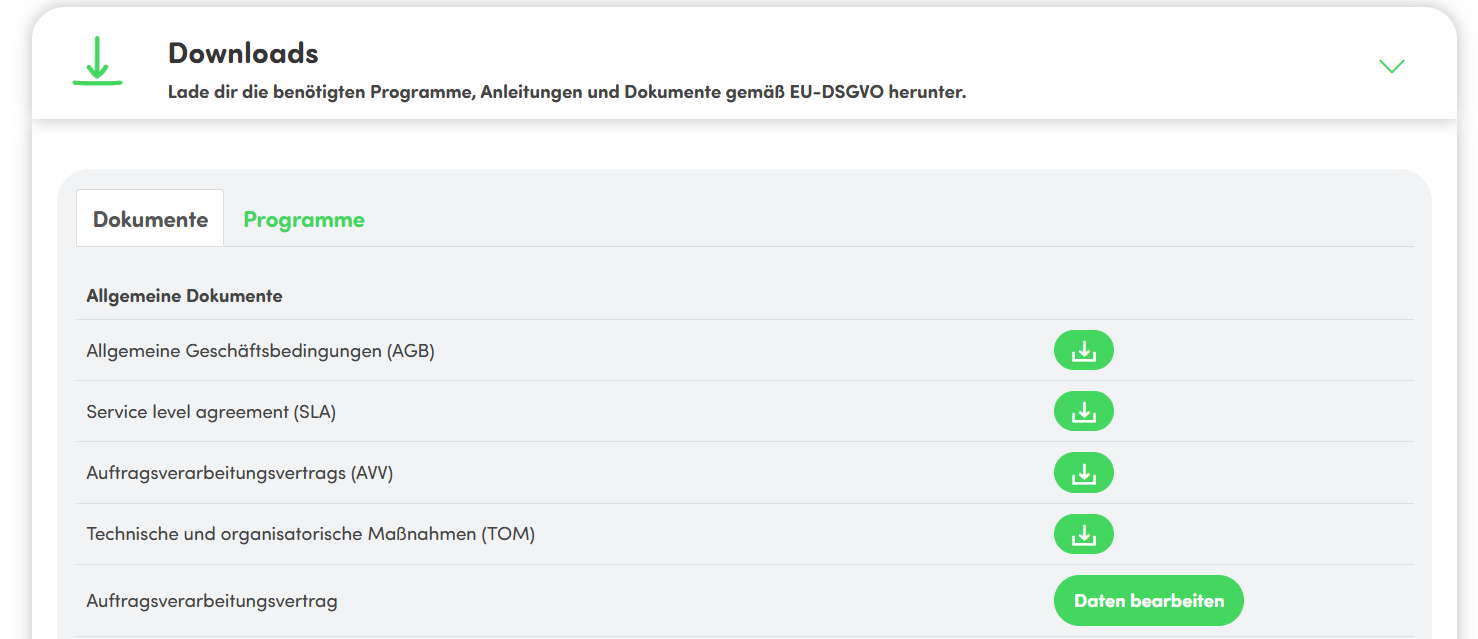Switch to the Dokumente tab
This screenshot has height=639, width=1478.
pyautogui.click(x=150, y=219)
